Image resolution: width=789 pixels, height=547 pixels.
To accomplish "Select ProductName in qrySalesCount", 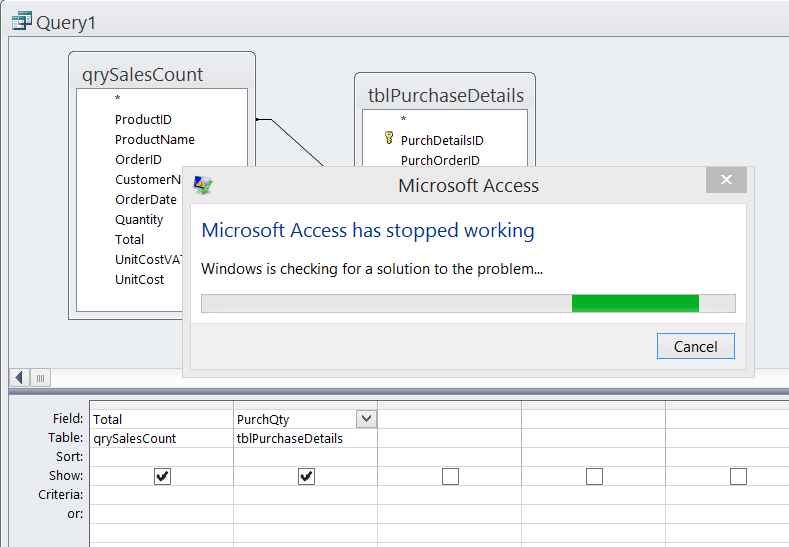I will tap(154, 139).
